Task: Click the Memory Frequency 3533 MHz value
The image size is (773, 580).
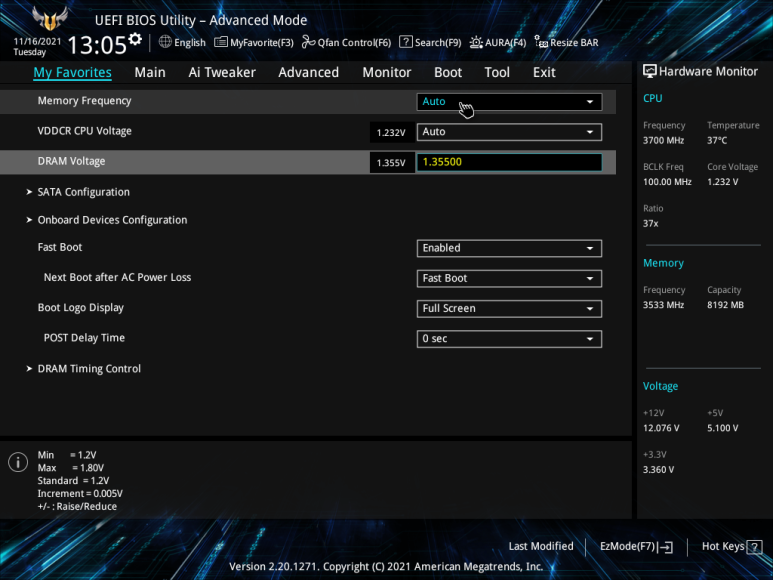Action: (664, 305)
